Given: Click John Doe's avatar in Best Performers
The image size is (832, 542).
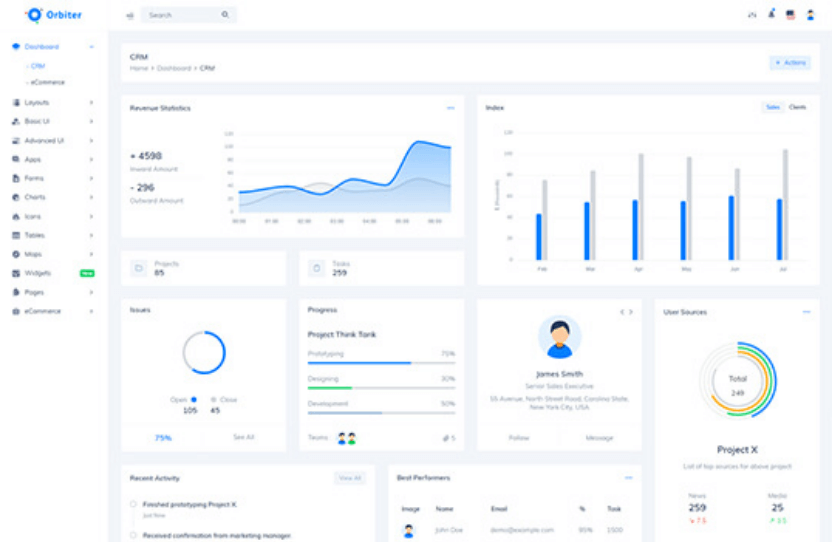Looking at the screenshot, I should tap(409, 530).
